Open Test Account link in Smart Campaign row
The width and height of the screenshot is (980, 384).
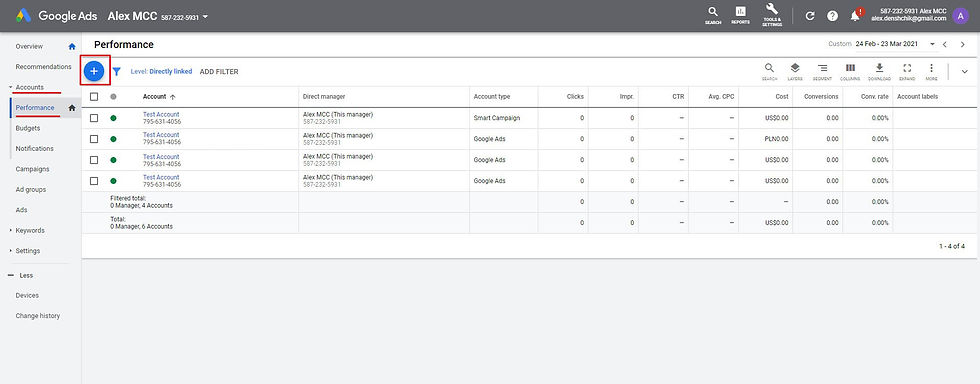pos(161,114)
